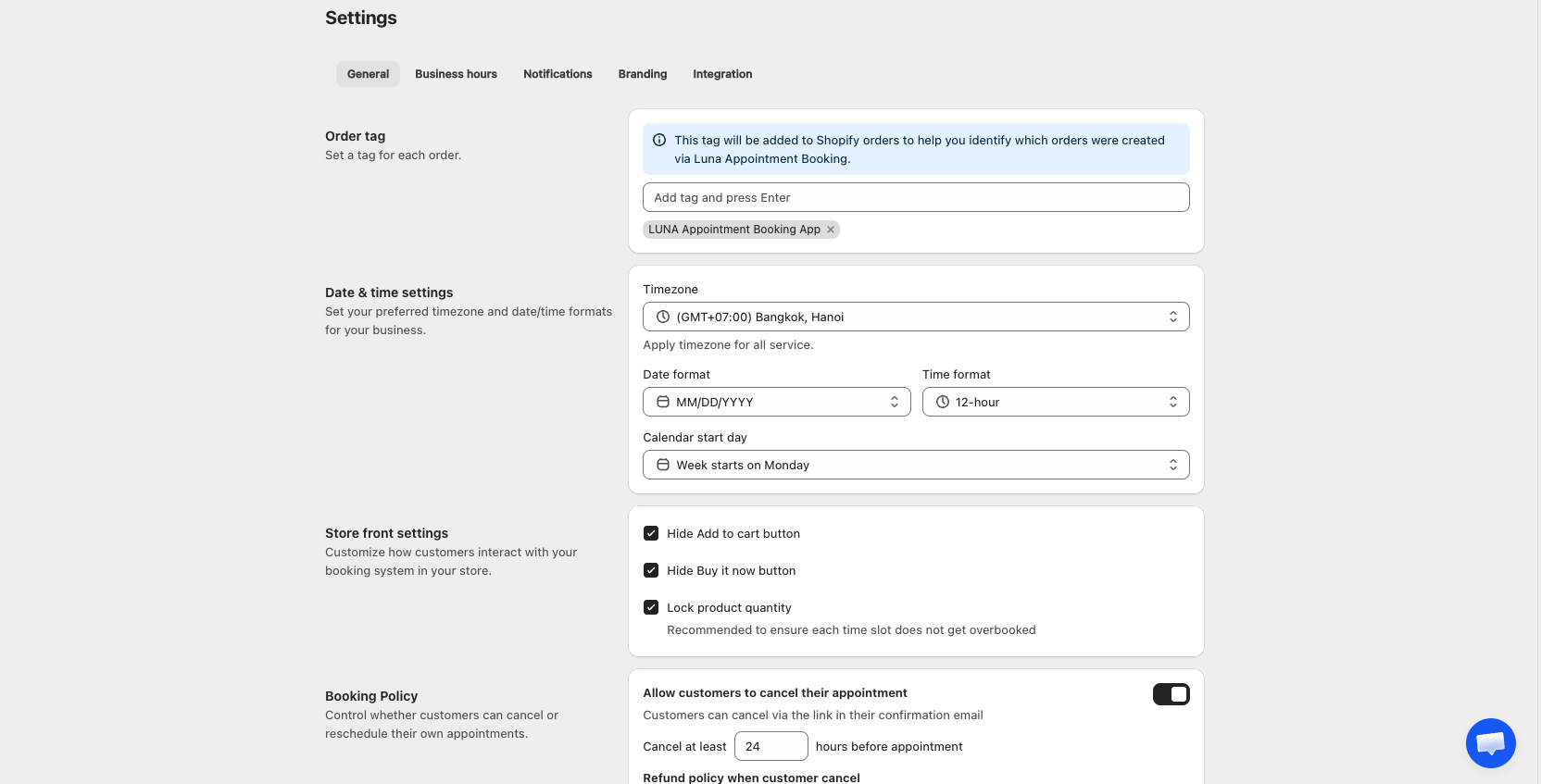
Task: Click the Order tag section heading
Action: [x=355, y=136]
